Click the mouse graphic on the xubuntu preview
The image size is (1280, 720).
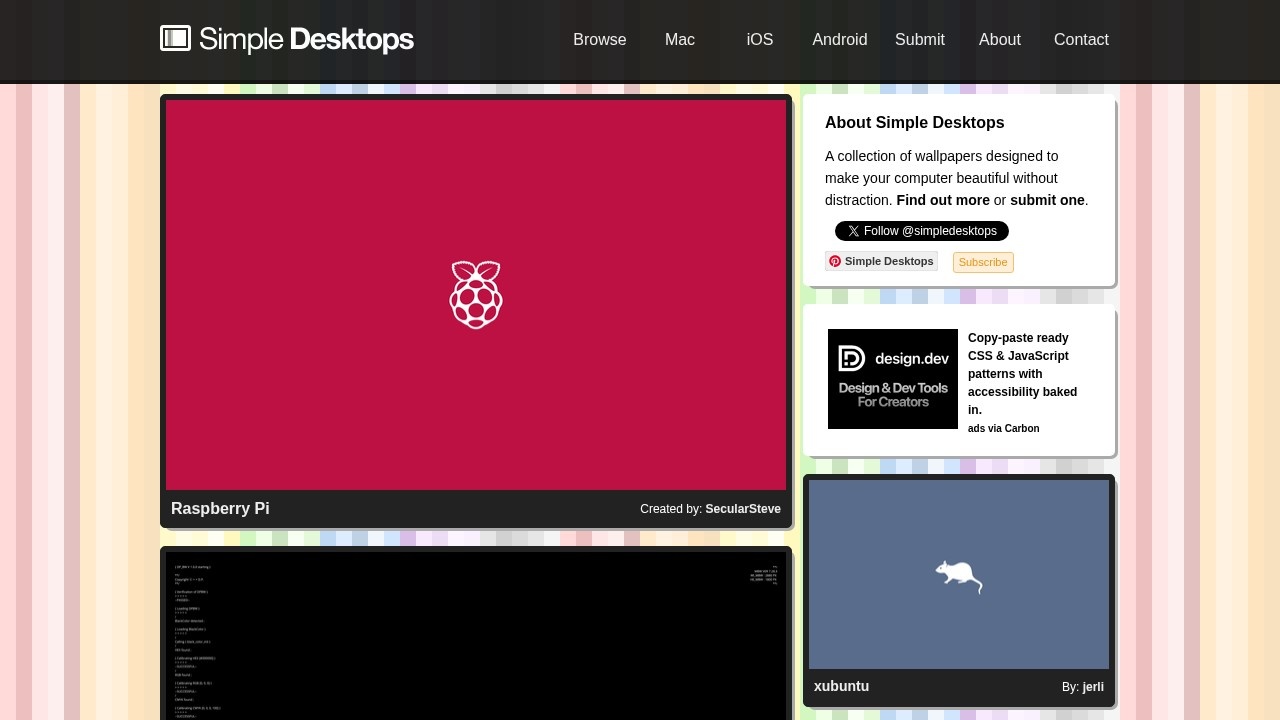(958, 577)
